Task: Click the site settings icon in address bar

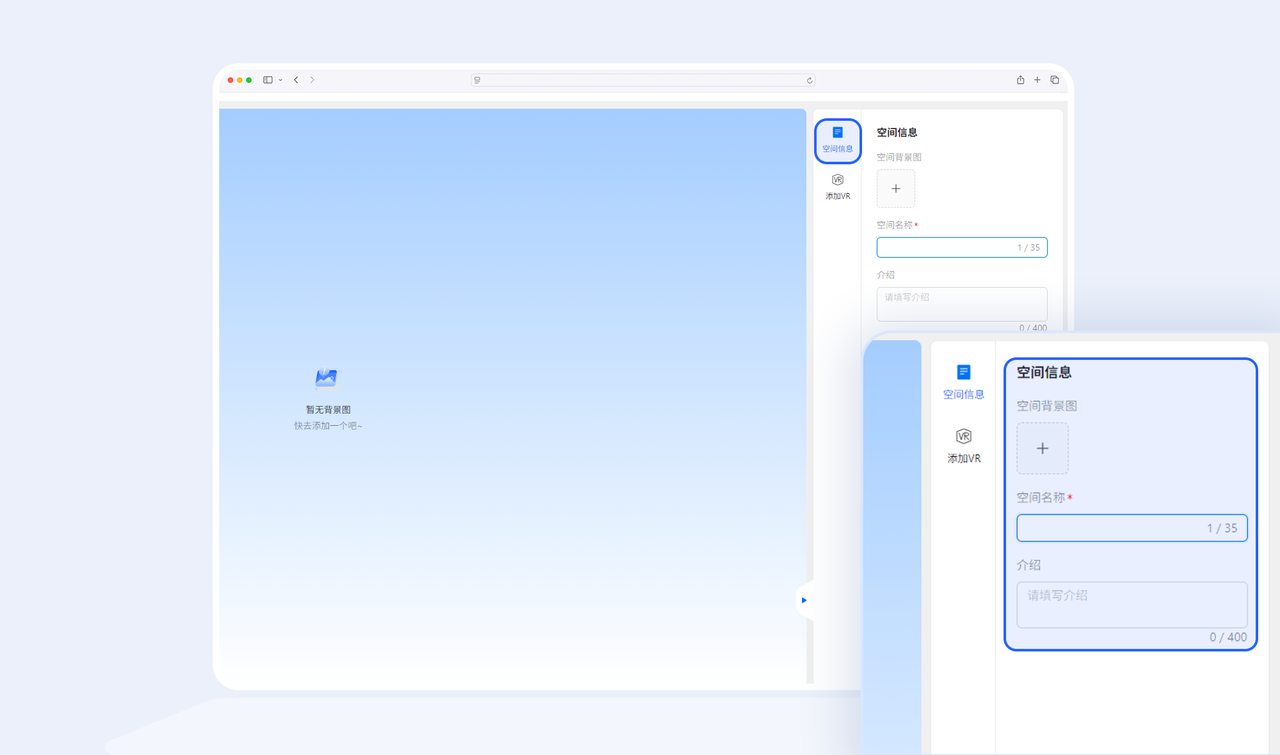Action: 478,80
